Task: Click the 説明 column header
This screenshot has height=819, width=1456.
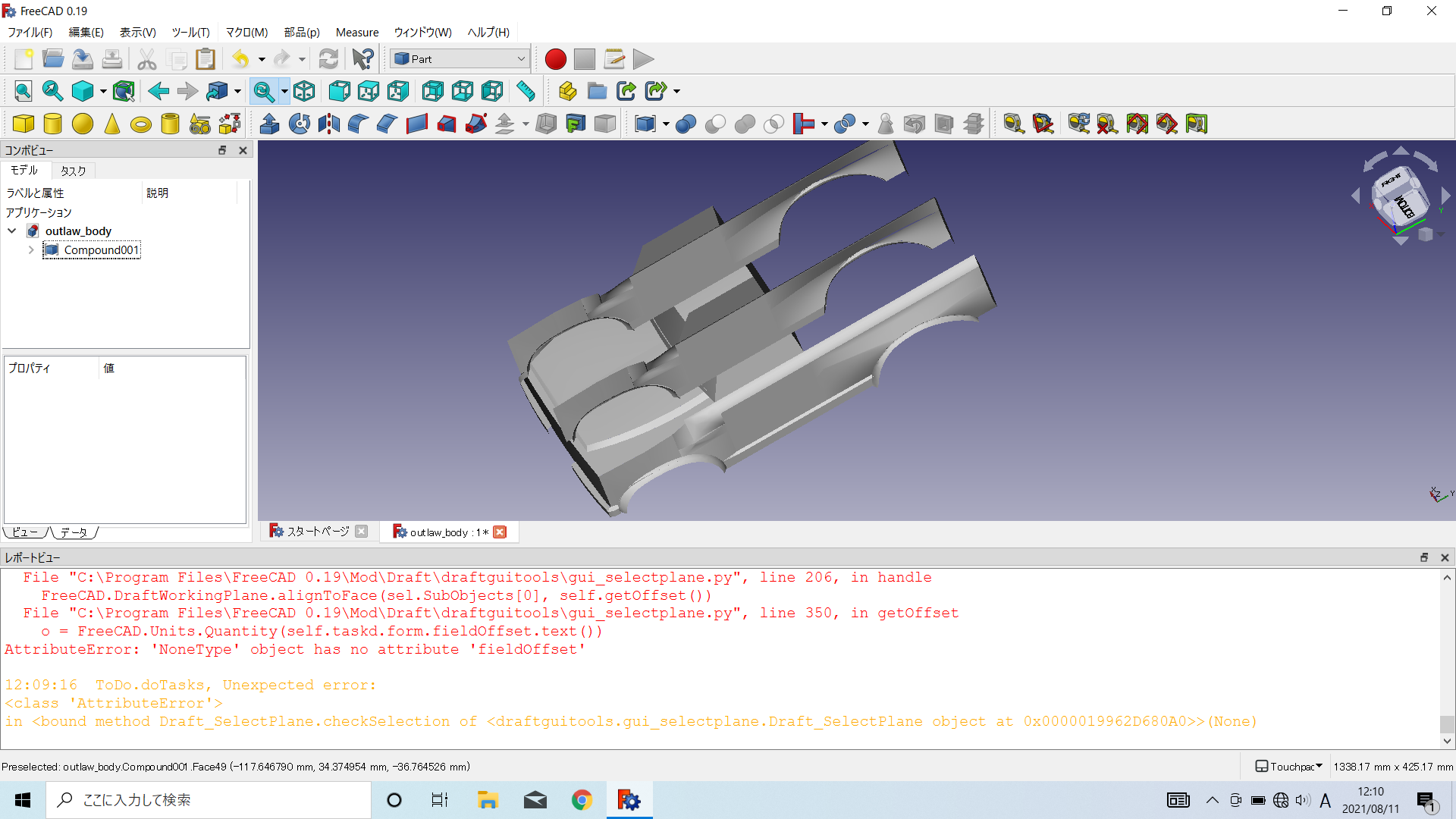Action: click(x=157, y=193)
